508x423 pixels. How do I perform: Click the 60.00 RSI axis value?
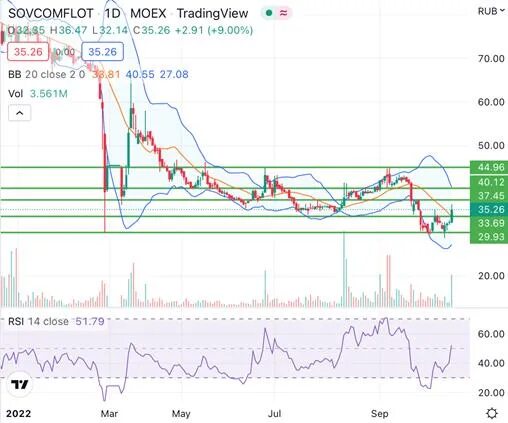pyautogui.click(x=491, y=334)
